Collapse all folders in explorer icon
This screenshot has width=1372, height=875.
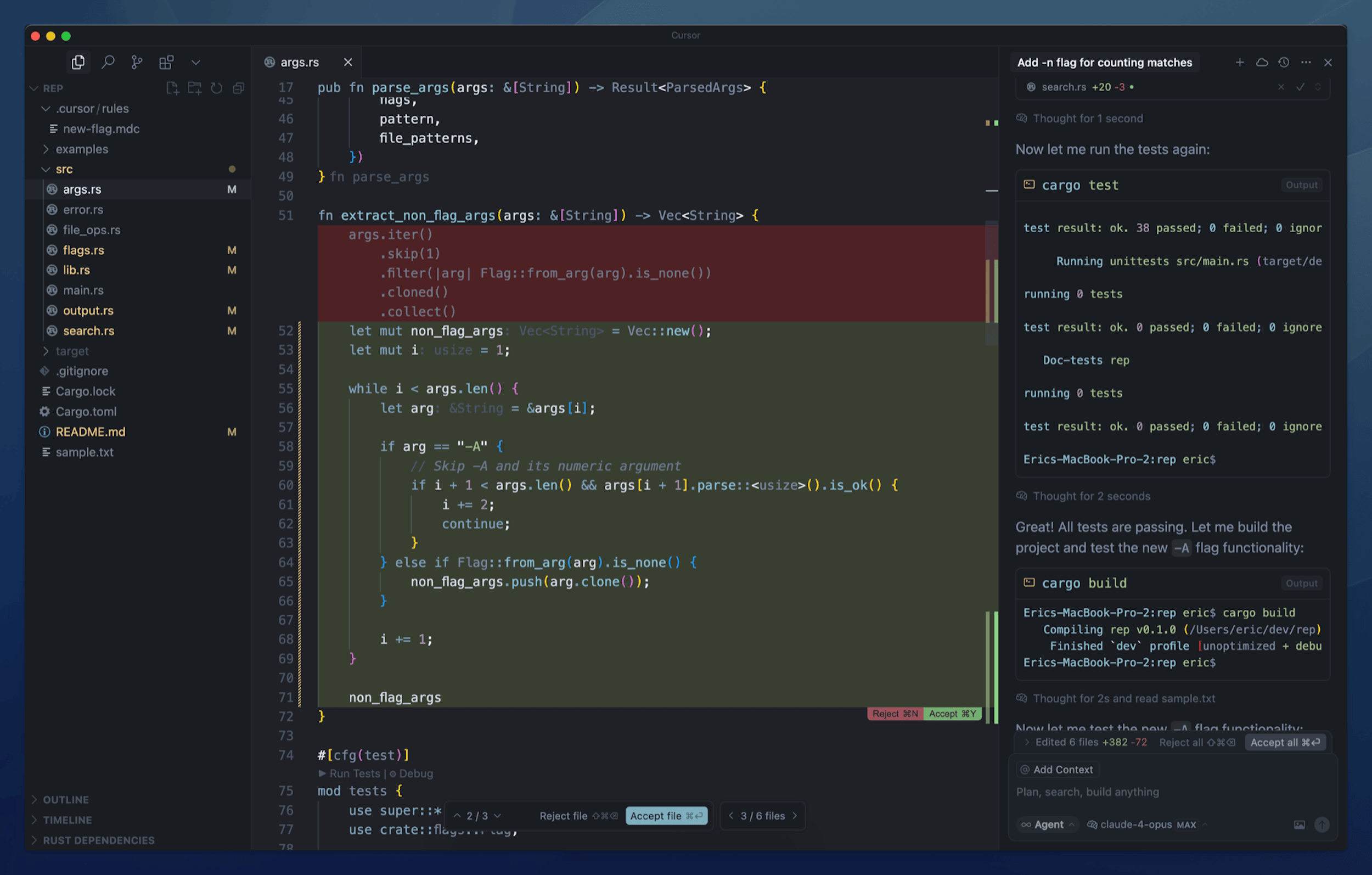point(239,88)
